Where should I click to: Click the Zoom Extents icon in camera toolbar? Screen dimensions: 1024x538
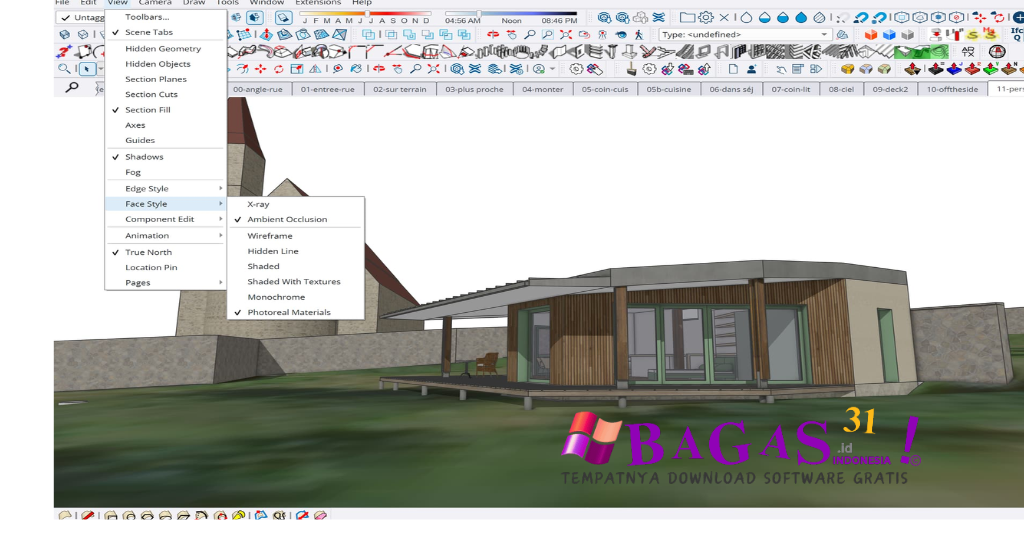click(x=566, y=35)
